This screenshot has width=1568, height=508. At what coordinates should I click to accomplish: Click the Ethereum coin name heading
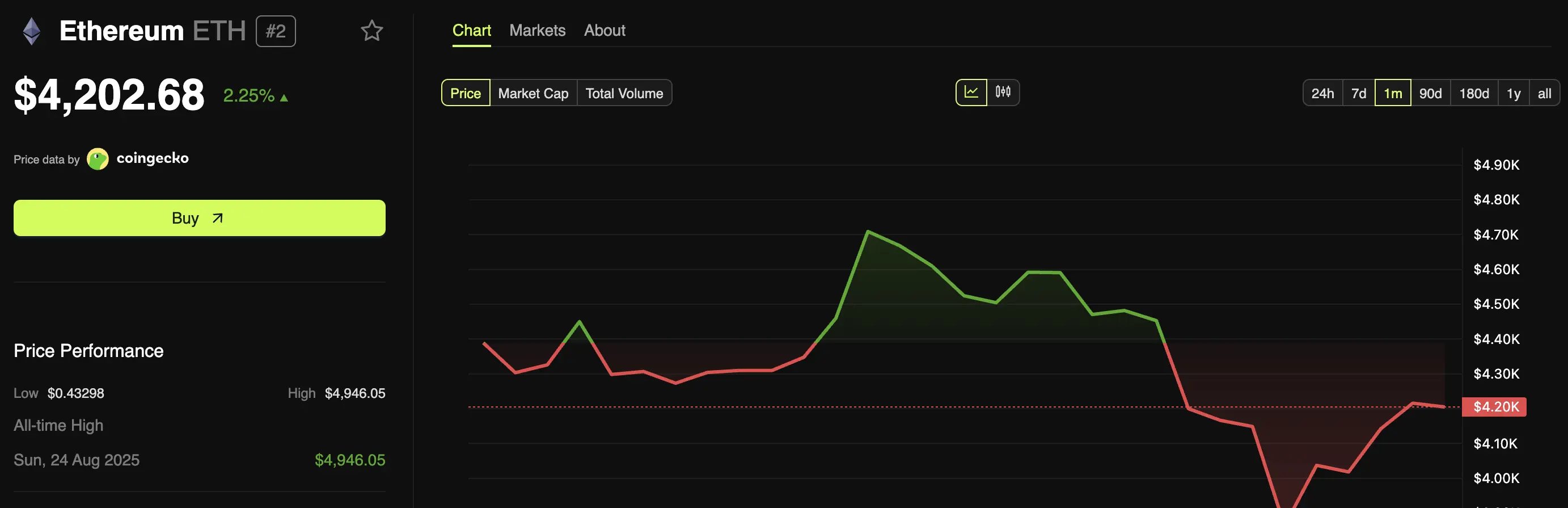click(122, 31)
